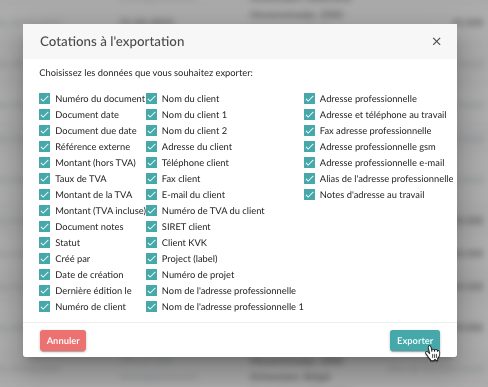Disable Date de création export field
The width and height of the screenshot is (488, 387).
(x=44, y=275)
